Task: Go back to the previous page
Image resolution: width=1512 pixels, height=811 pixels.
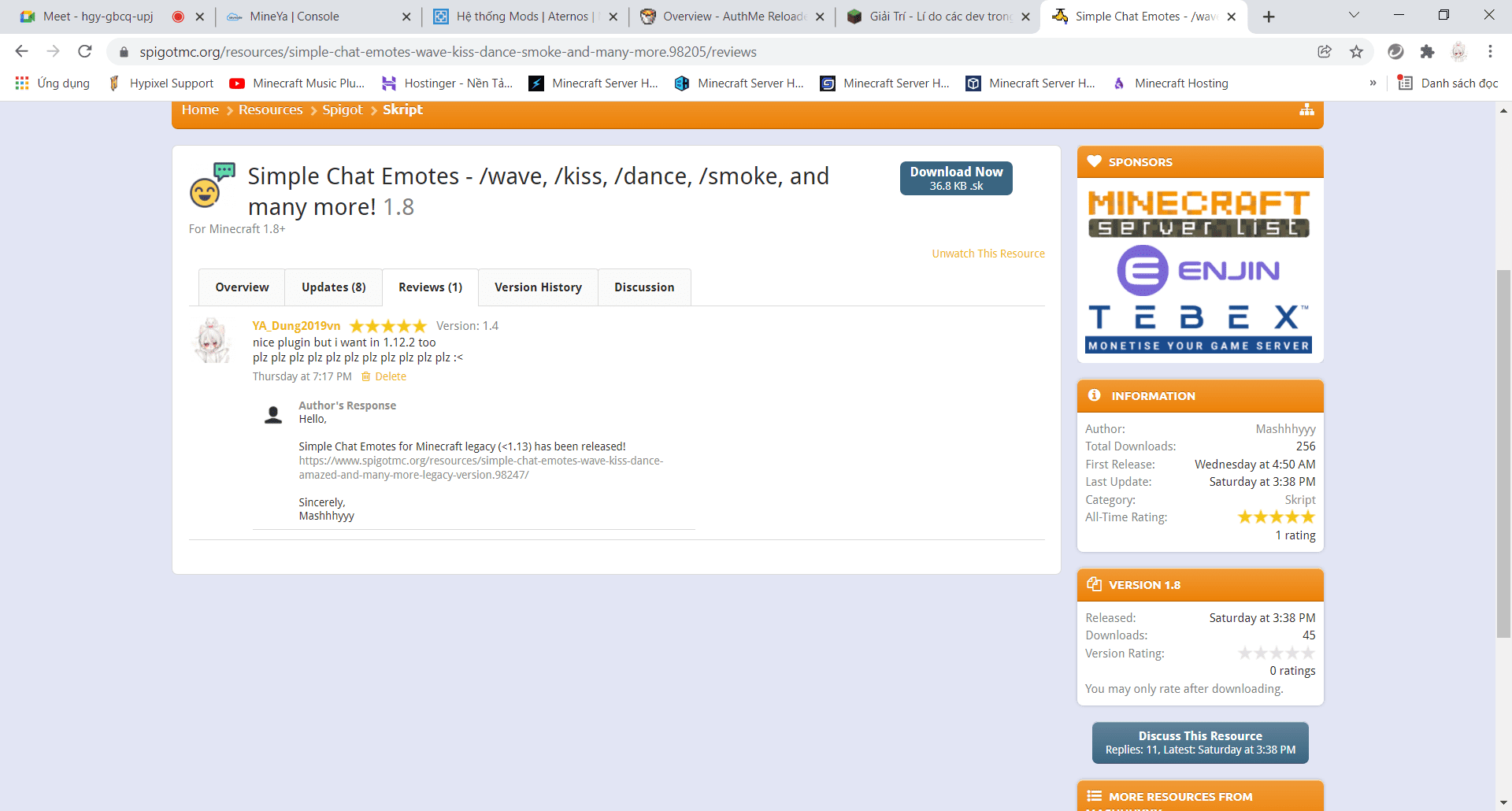Action: [21, 51]
